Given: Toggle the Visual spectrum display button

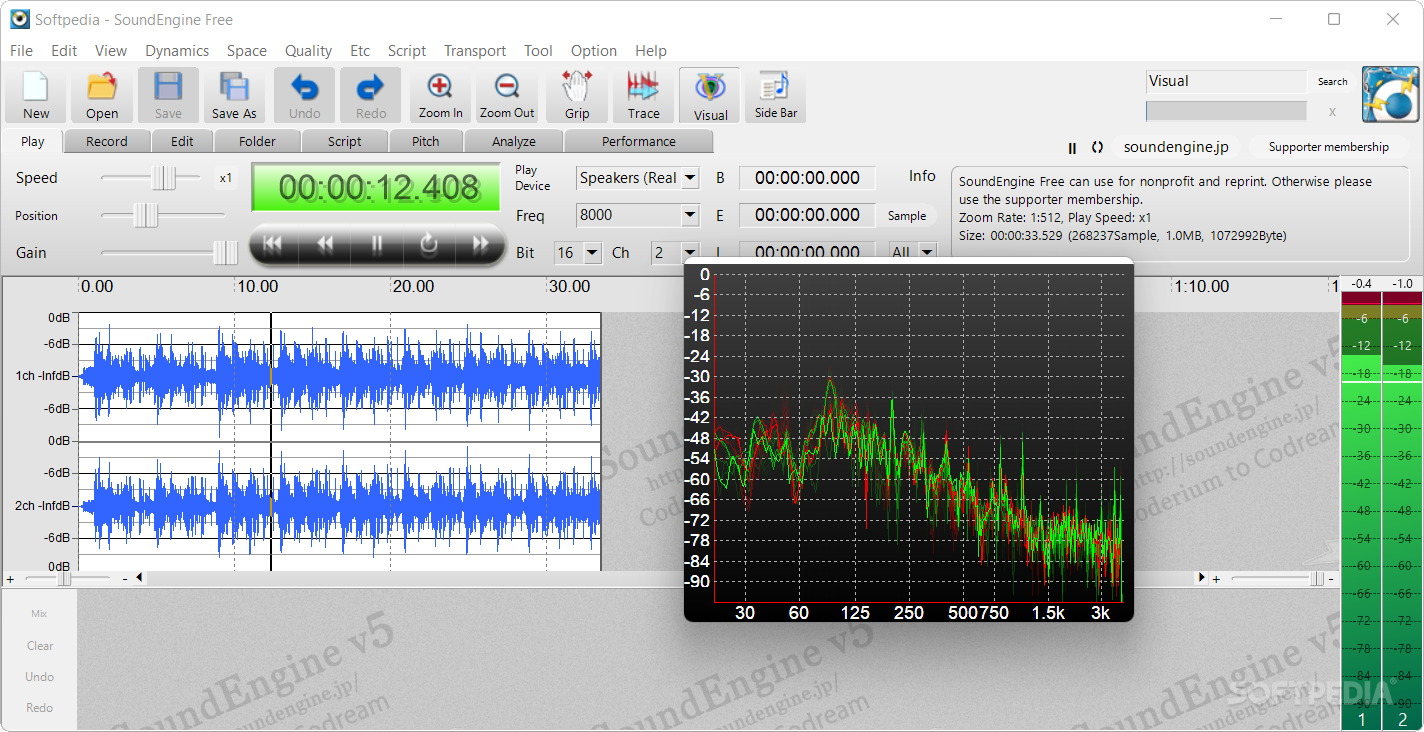Looking at the screenshot, I should [x=710, y=96].
